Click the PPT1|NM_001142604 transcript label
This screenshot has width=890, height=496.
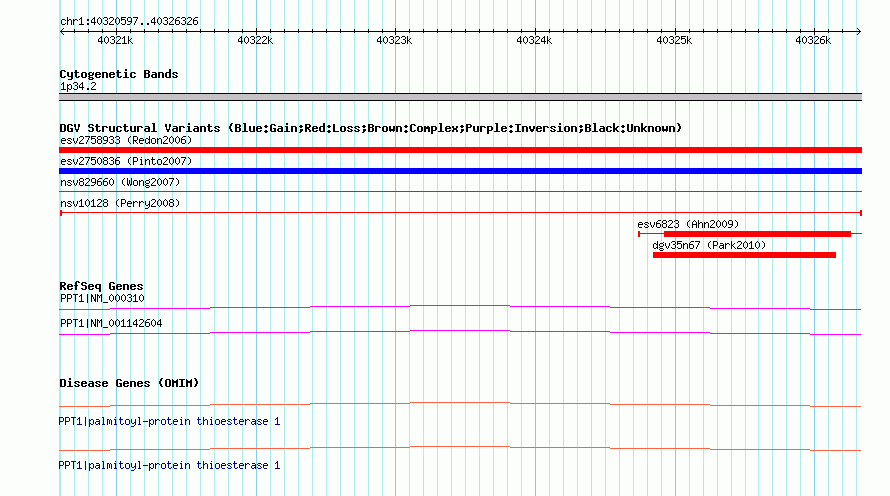(111, 323)
